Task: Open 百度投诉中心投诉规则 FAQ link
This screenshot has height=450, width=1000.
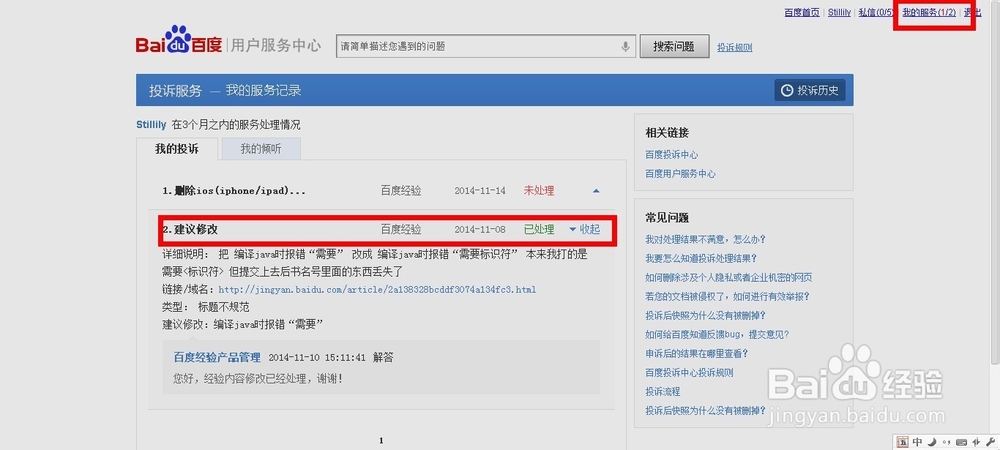Action: click(689, 372)
